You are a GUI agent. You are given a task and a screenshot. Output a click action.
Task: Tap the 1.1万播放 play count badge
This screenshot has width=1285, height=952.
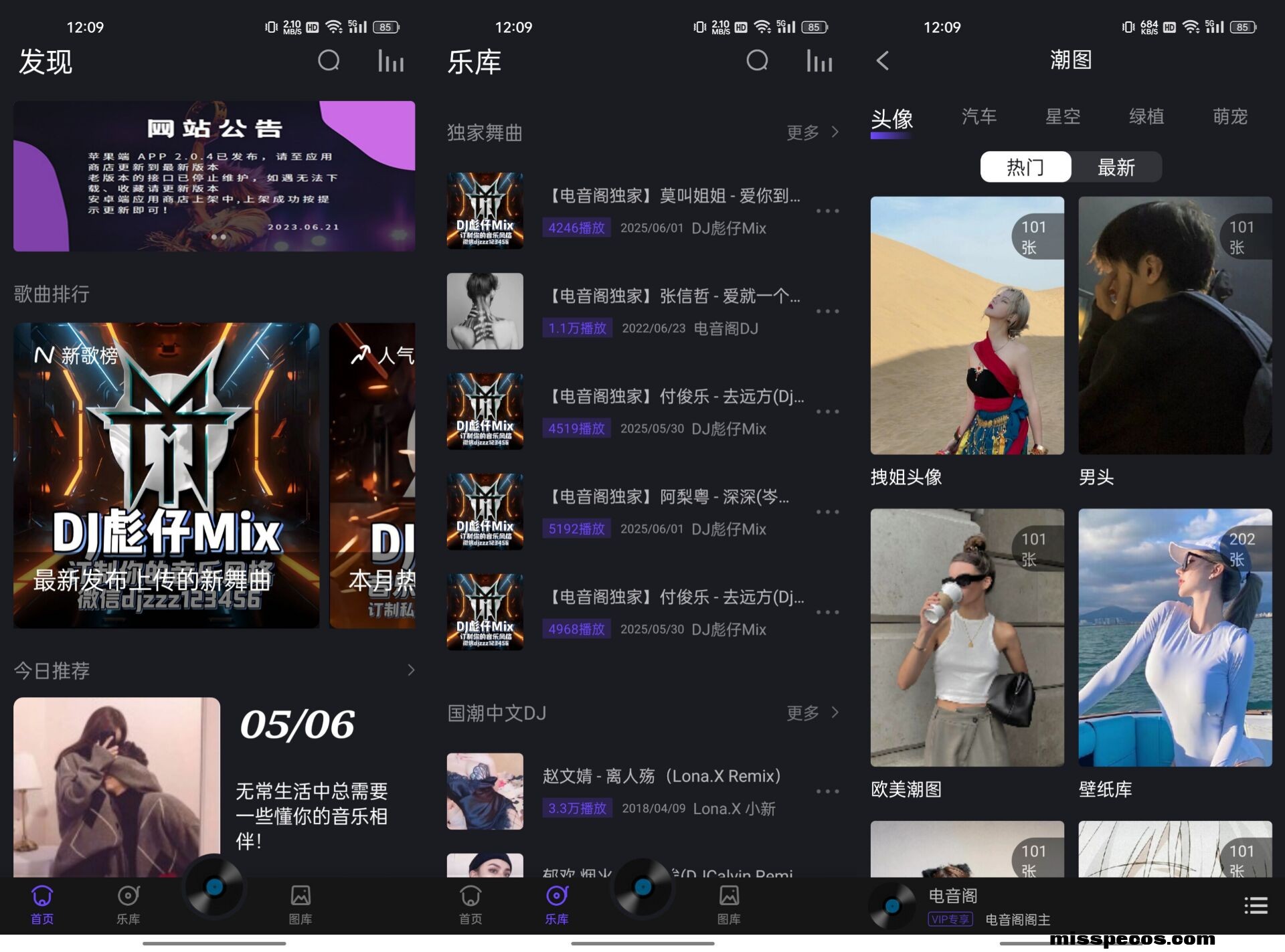tap(577, 328)
